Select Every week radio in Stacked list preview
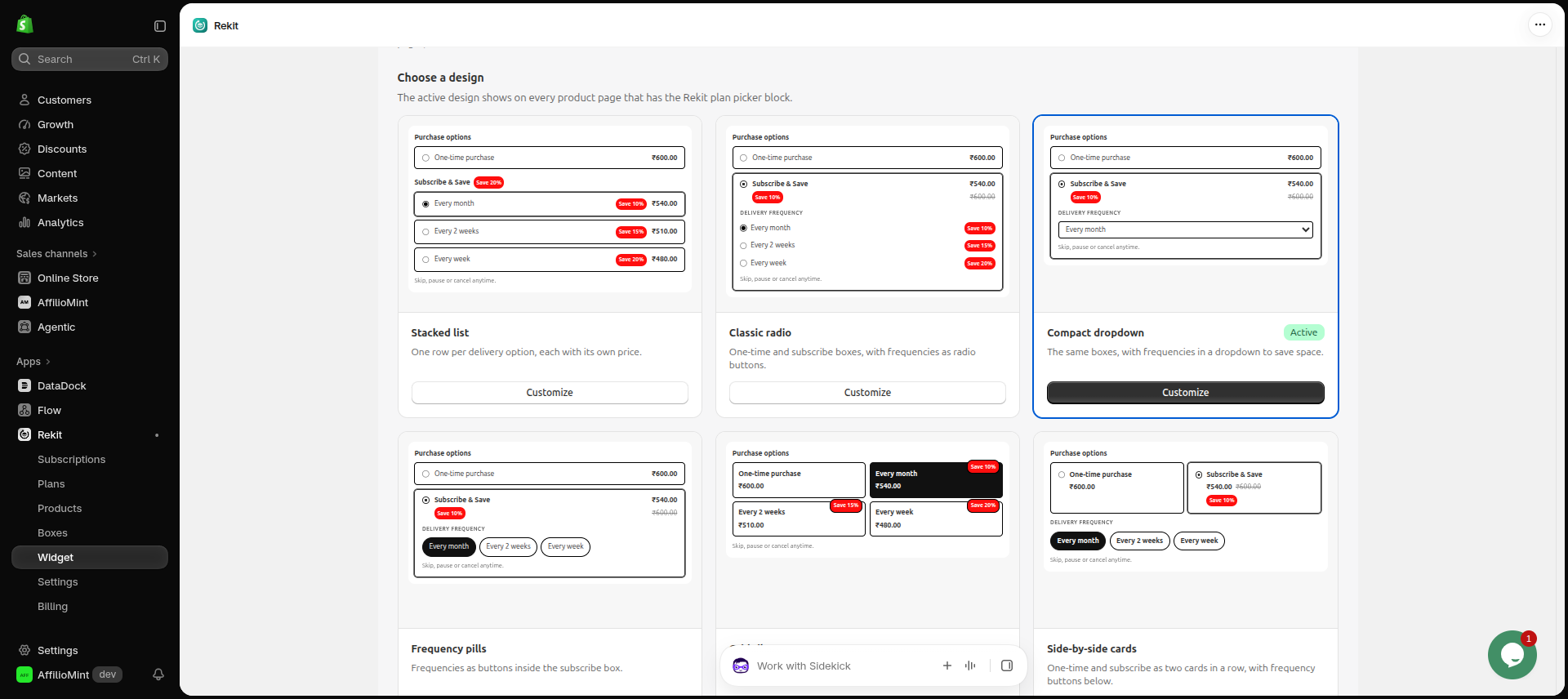 pyautogui.click(x=425, y=260)
